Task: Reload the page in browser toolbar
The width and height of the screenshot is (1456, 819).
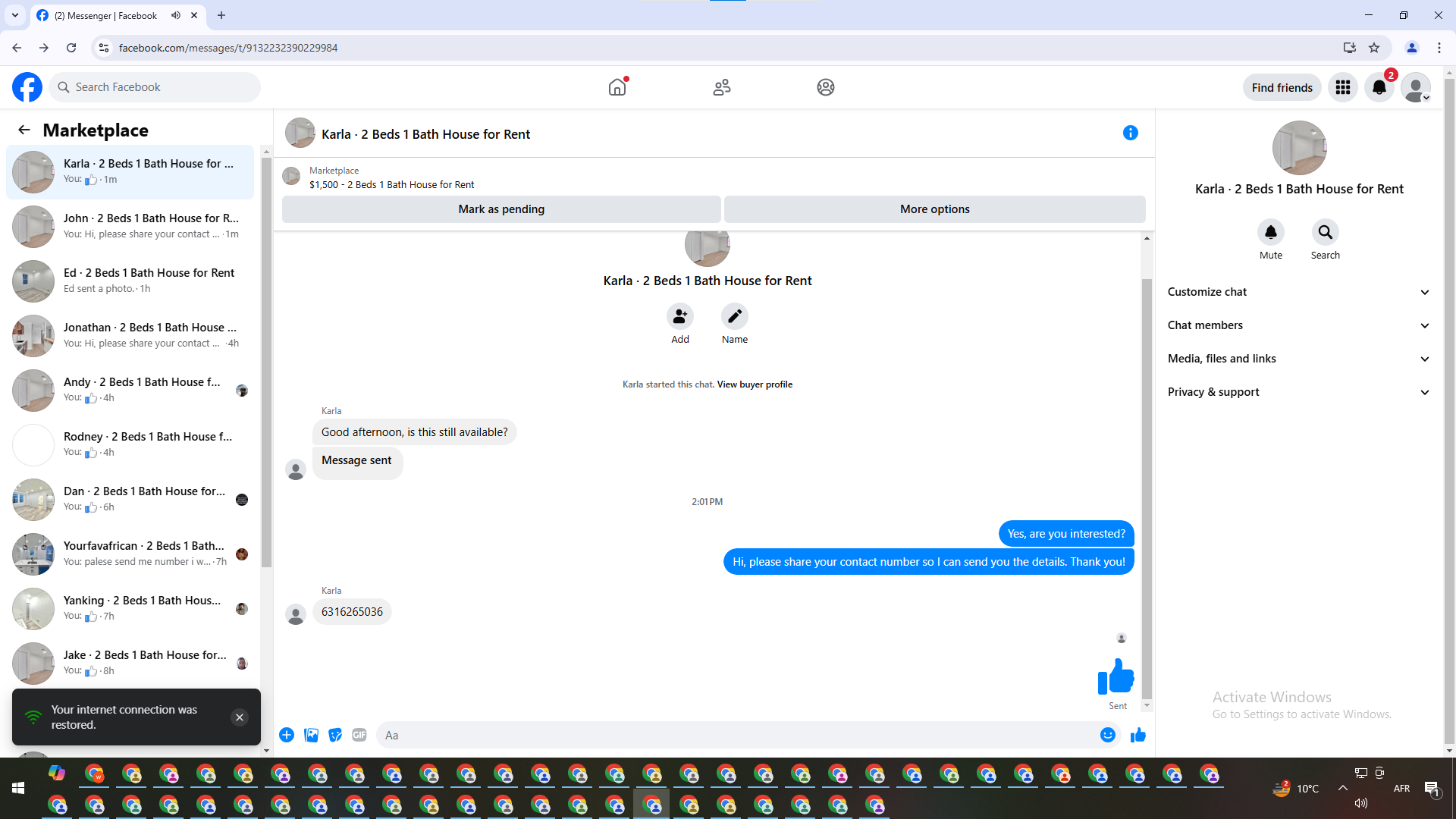Action: tap(71, 48)
